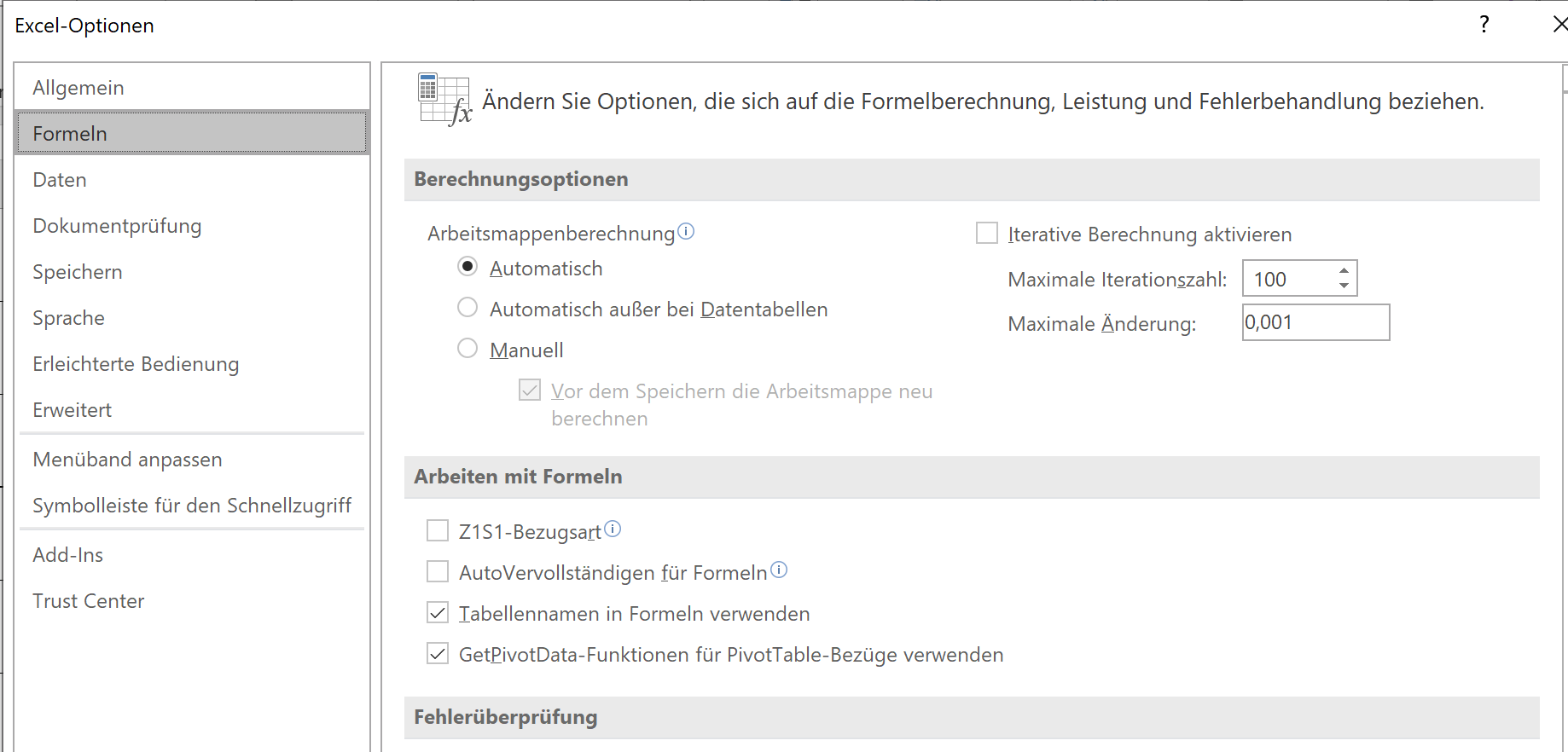Switch to Dokumentprüfung options
The height and width of the screenshot is (752, 1568).
click(192, 226)
